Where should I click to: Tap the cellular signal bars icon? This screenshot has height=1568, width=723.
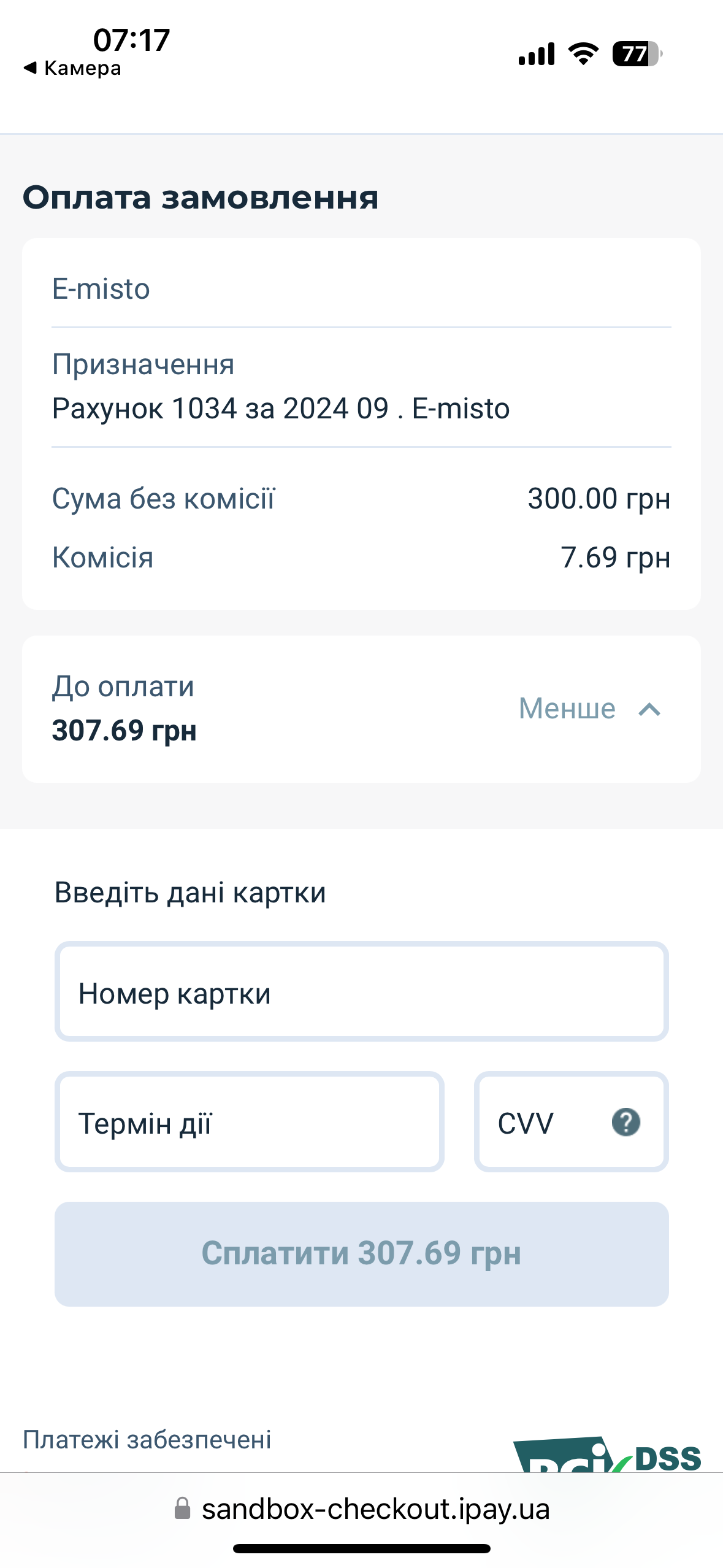click(x=537, y=53)
